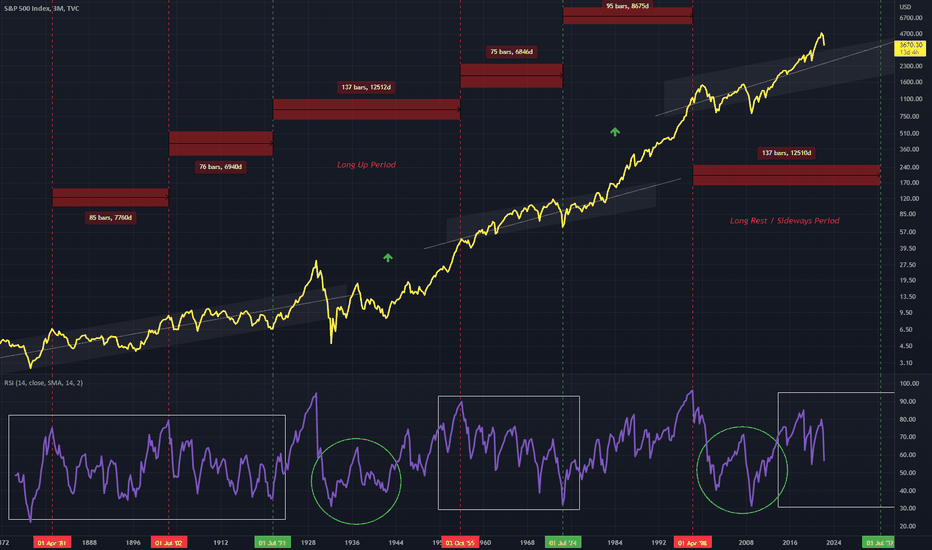The width and height of the screenshot is (932, 550).
Task: Select the 01 Jul '74 green date marker
Action: tap(563, 542)
